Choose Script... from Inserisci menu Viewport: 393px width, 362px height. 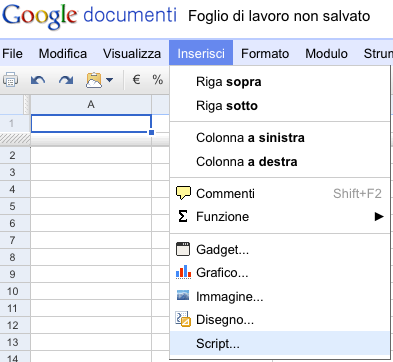tap(280, 343)
